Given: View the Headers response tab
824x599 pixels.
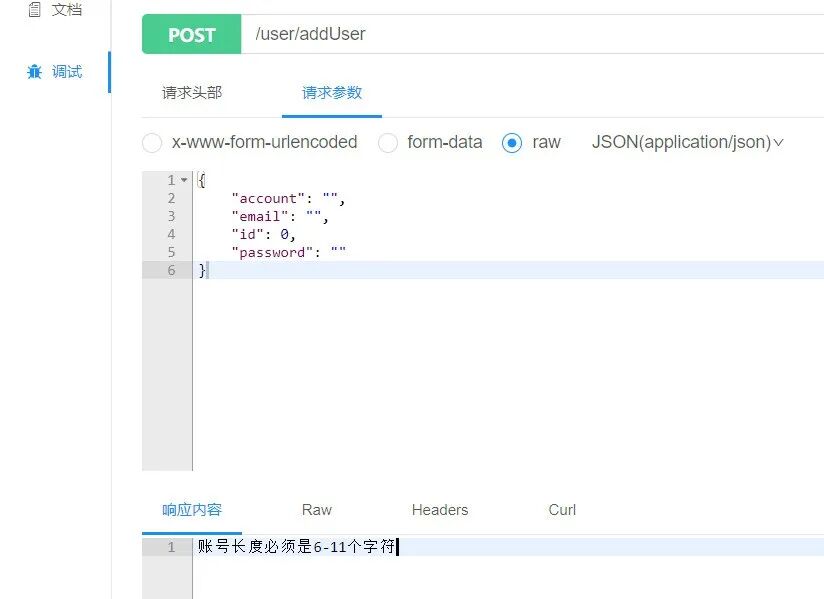Looking at the screenshot, I should click(x=439, y=510).
